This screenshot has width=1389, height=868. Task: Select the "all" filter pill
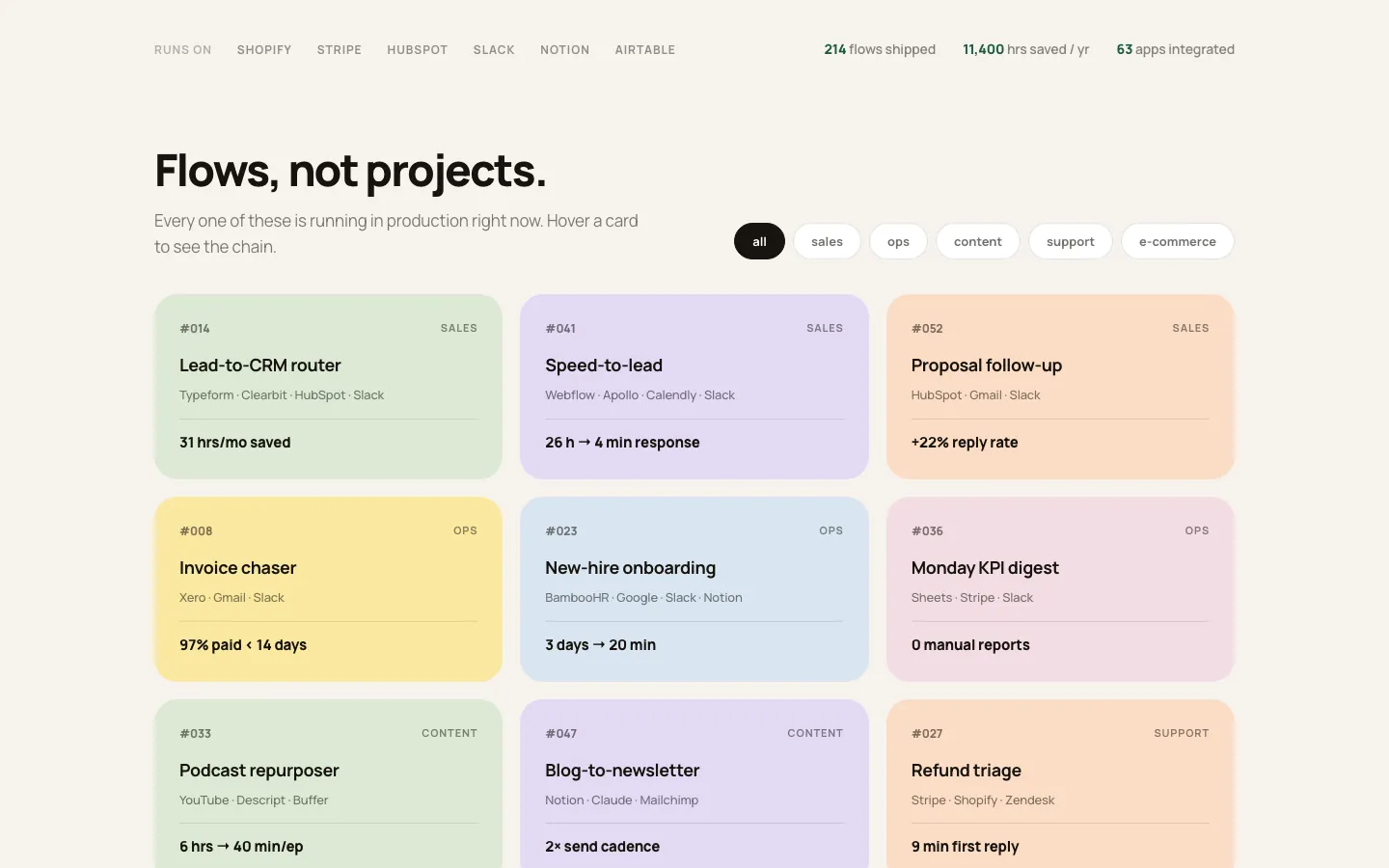pyautogui.click(x=759, y=241)
